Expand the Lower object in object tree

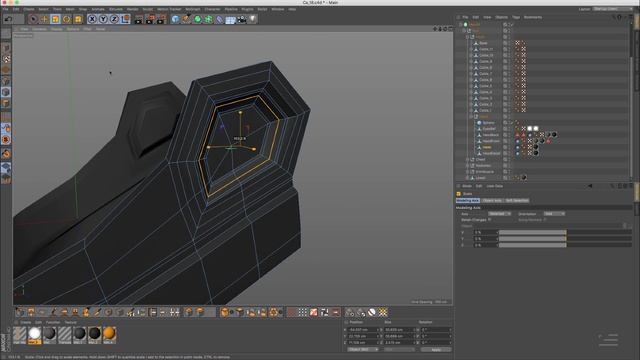pos(467,178)
